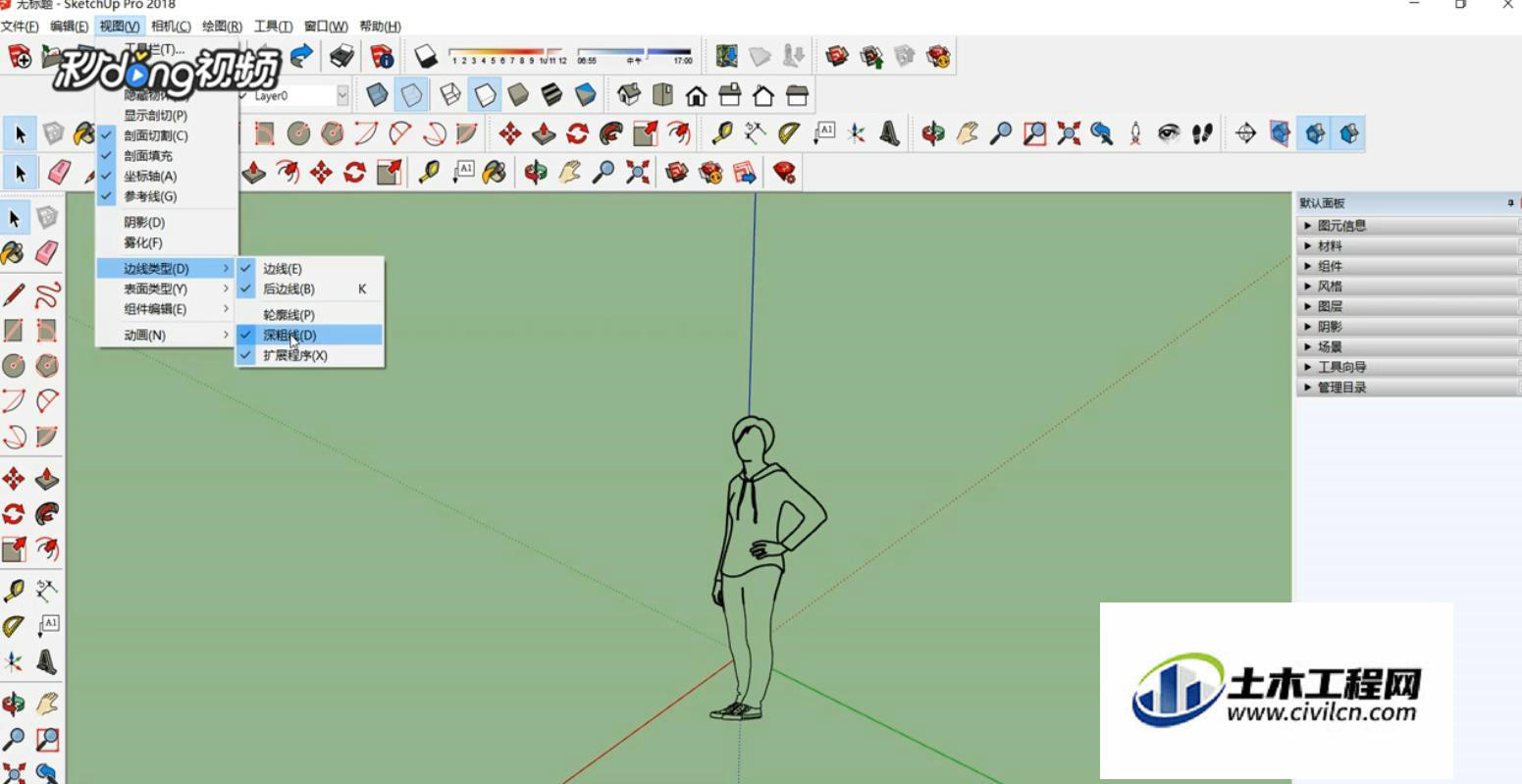Open the 表面类型(Y) submenu
The width and height of the screenshot is (1522, 784).
(x=166, y=288)
